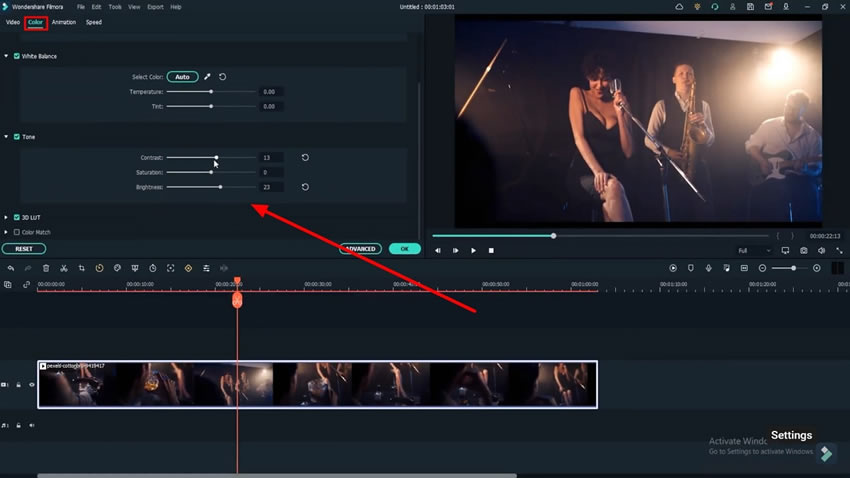This screenshot has width=850, height=478.
Task: Mute the audio track speaker icon
Action: [x=31, y=425]
